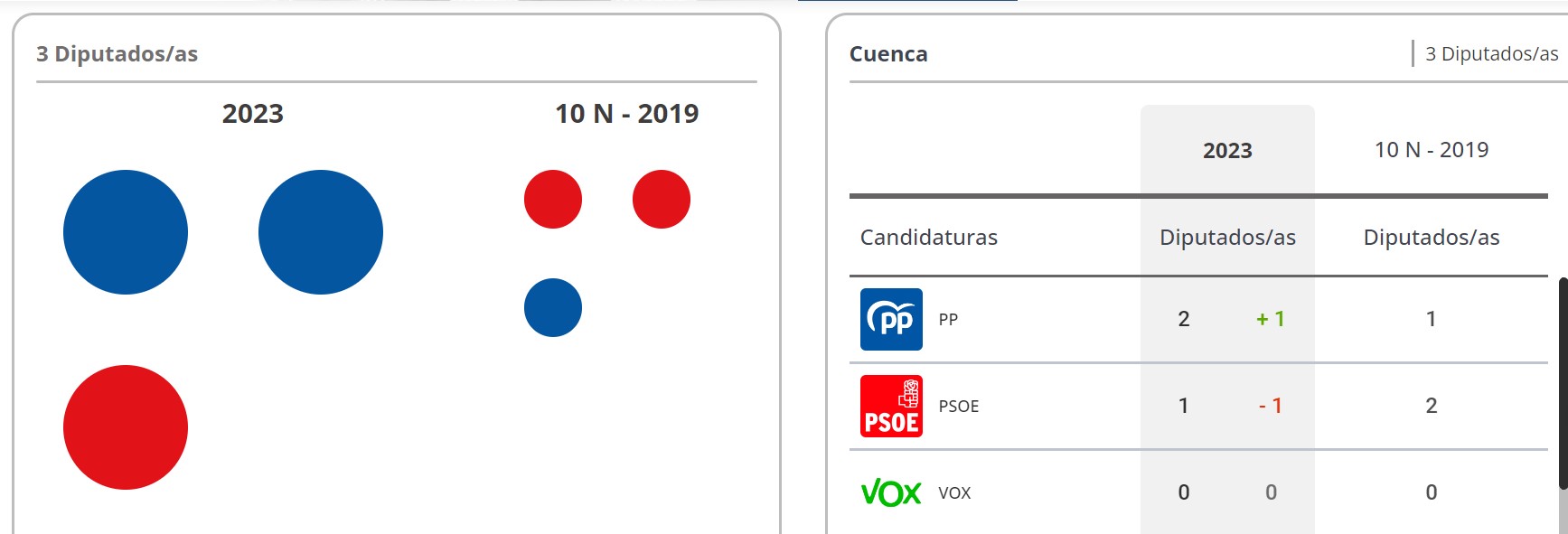The width and height of the screenshot is (1568, 534).
Task: Click the green +1 change for PP
Action: tap(1271, 319)
